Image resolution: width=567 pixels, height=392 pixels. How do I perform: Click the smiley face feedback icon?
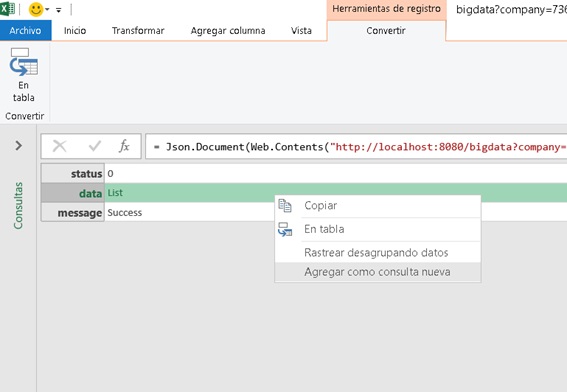point(36,9)
